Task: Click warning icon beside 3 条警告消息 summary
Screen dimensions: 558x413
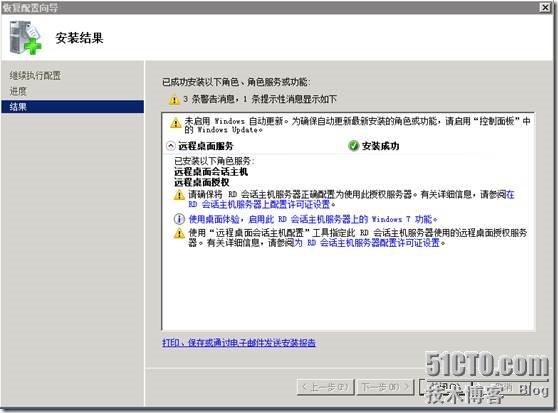Action: [x=174, y=100]
